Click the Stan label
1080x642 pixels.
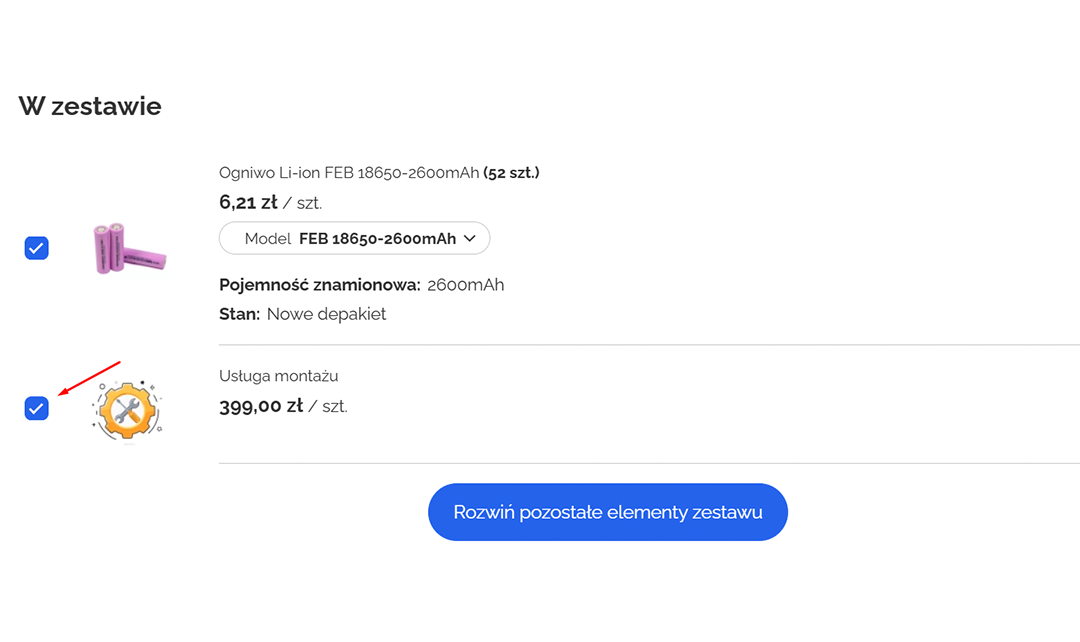coord(239,314)
